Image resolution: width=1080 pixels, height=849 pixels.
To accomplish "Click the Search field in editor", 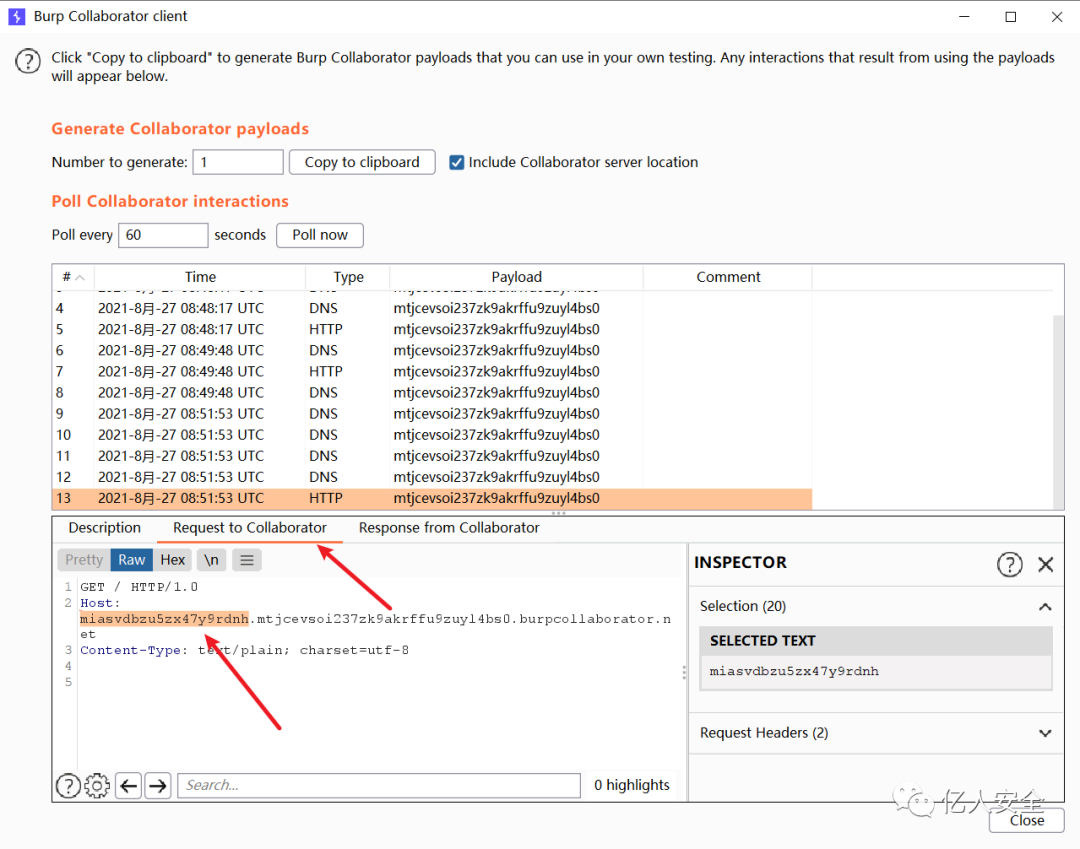I will point(379,786).
